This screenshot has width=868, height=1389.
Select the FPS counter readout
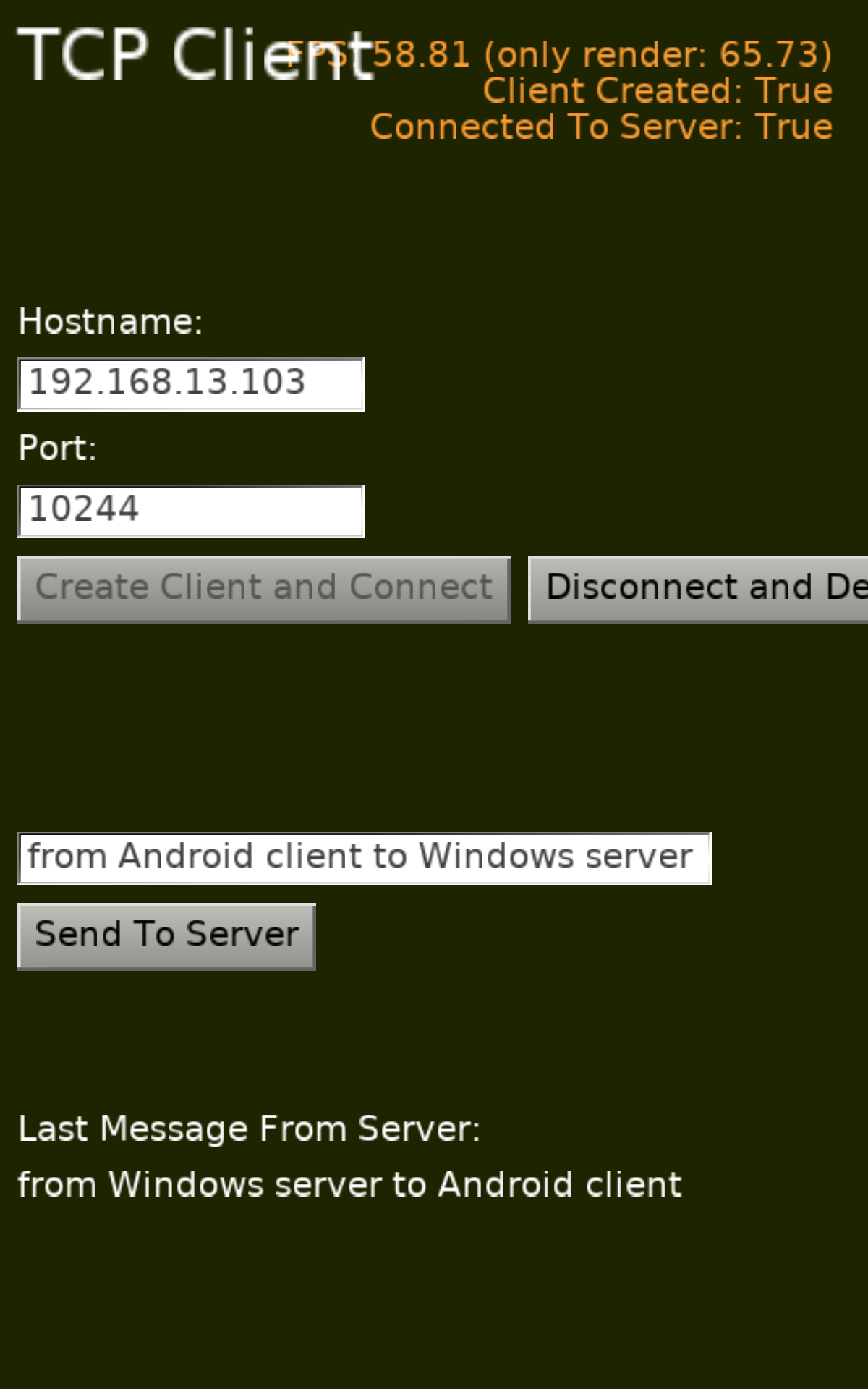point(558,54)
